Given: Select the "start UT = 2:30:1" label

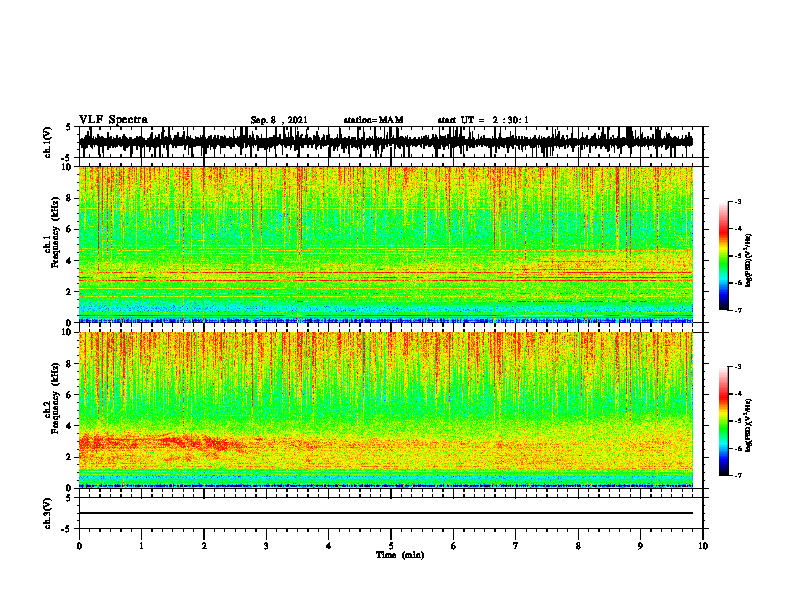Looking at the screenshot, I should pos(483,120).
